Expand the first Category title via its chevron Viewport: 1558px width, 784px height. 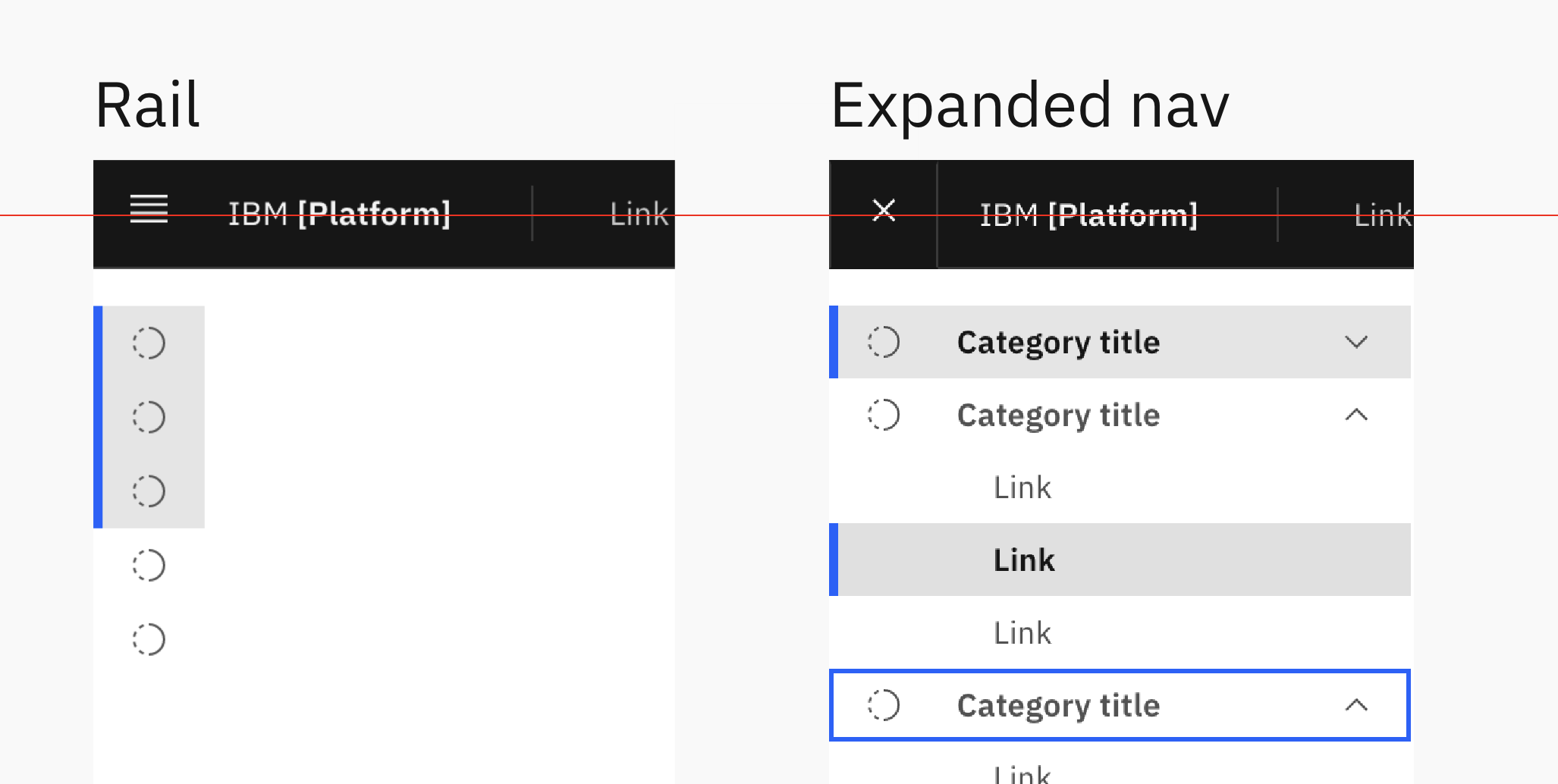click(1358, 342)
